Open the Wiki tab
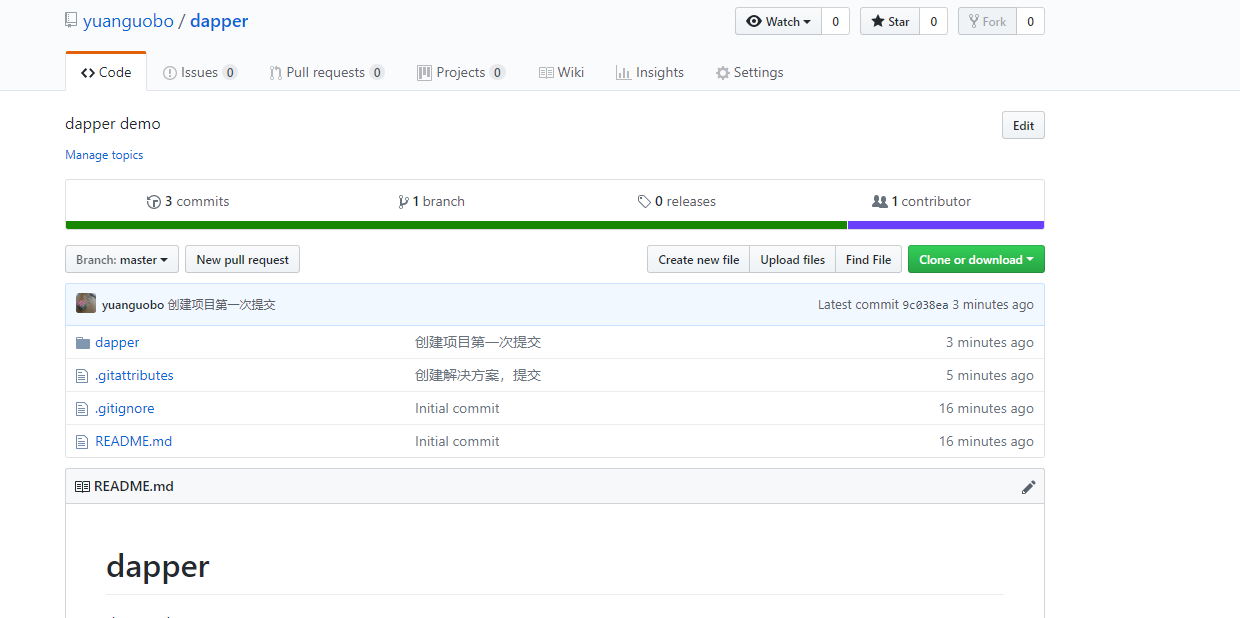Screen dimensions: 1240x618 [561, 72]
